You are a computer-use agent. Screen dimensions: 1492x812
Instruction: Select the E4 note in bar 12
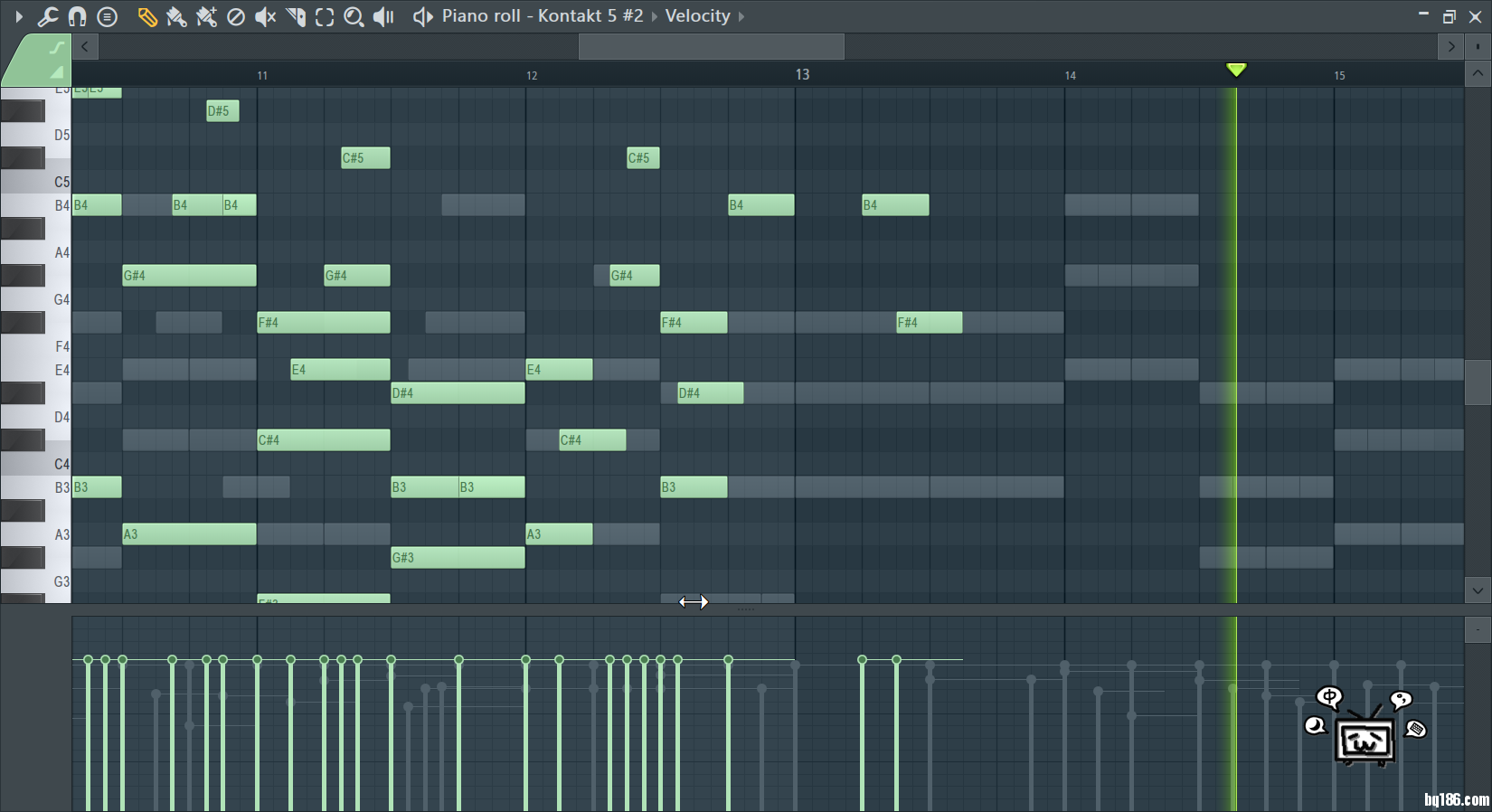tap(559, 370)
